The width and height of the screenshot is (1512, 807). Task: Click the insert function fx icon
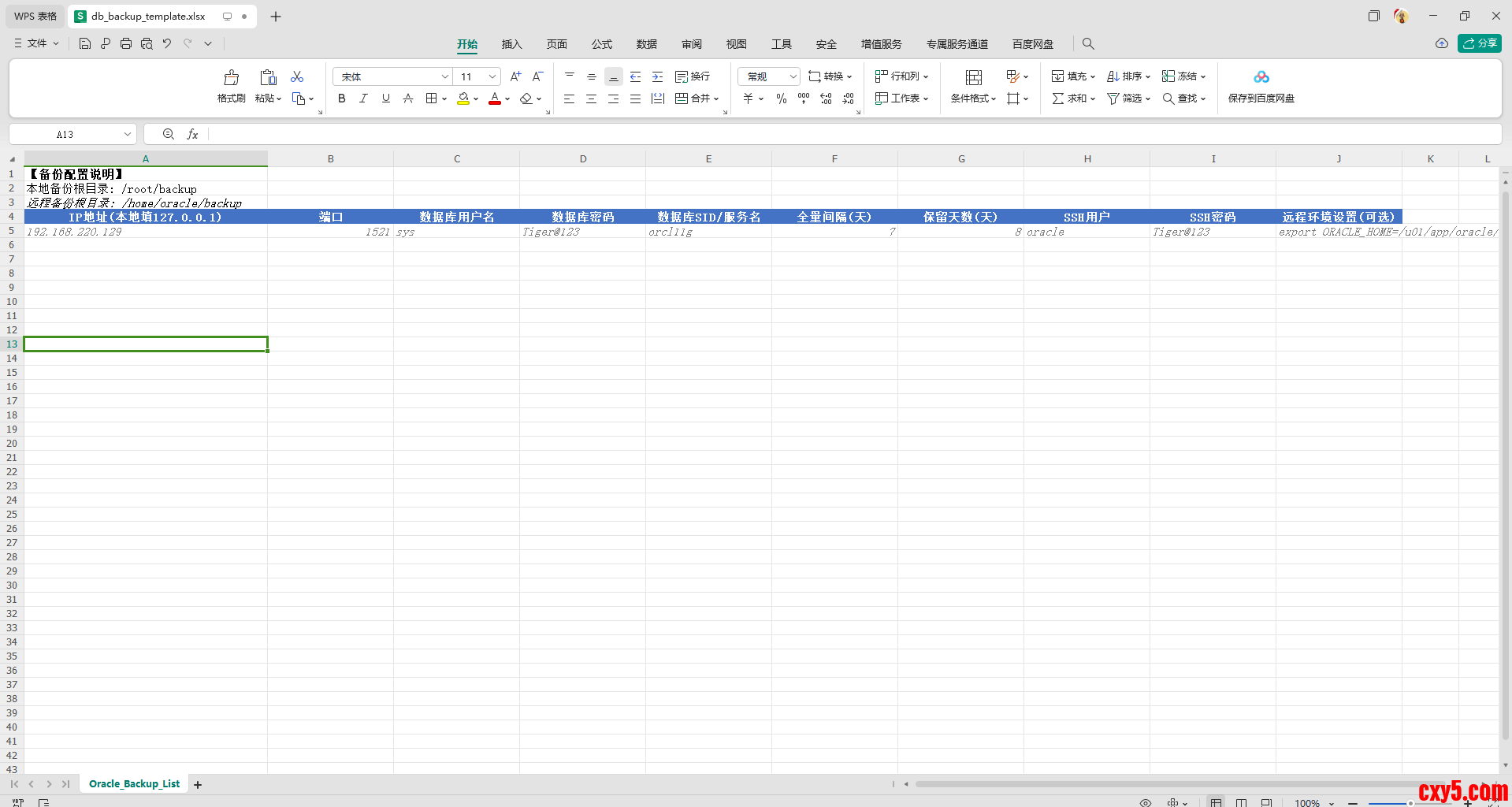[x=192, y=134]
